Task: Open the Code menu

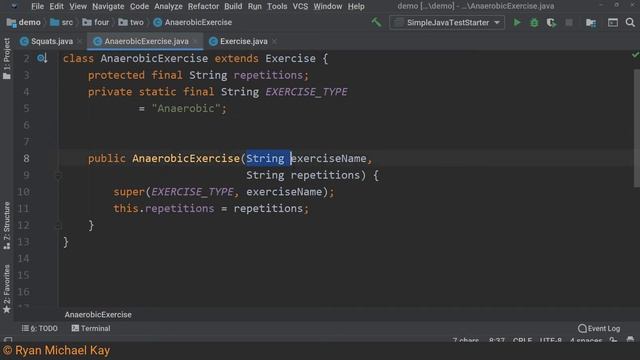Action: click(139, 6)
